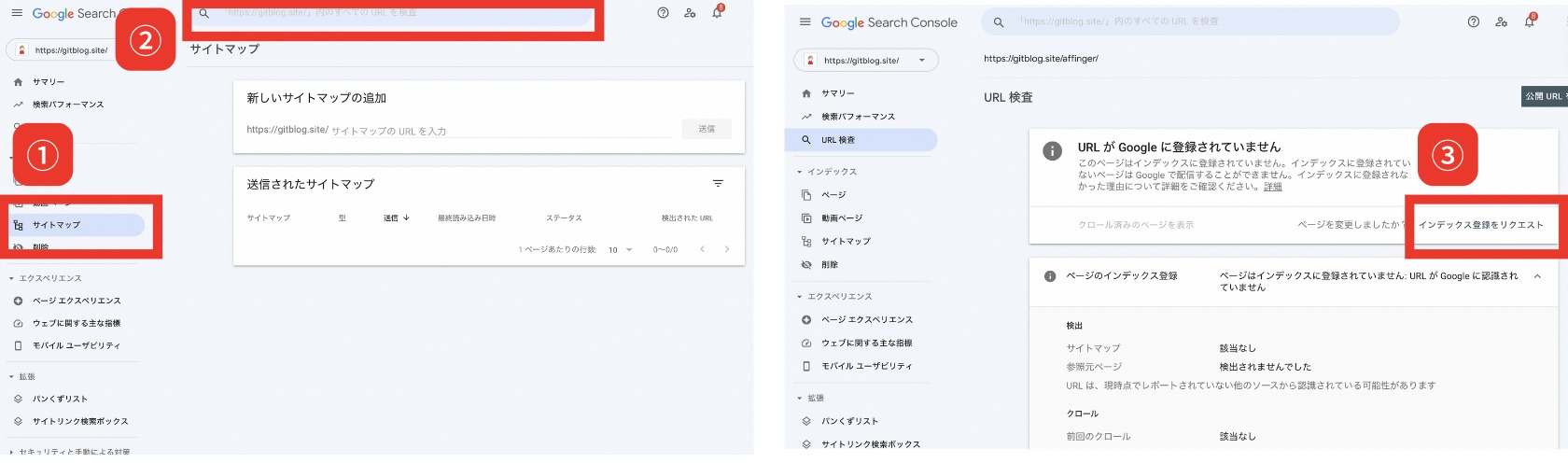
Task: Select the highlighted サイトマップ sidebar item
Action: click(x=56, y=225)
